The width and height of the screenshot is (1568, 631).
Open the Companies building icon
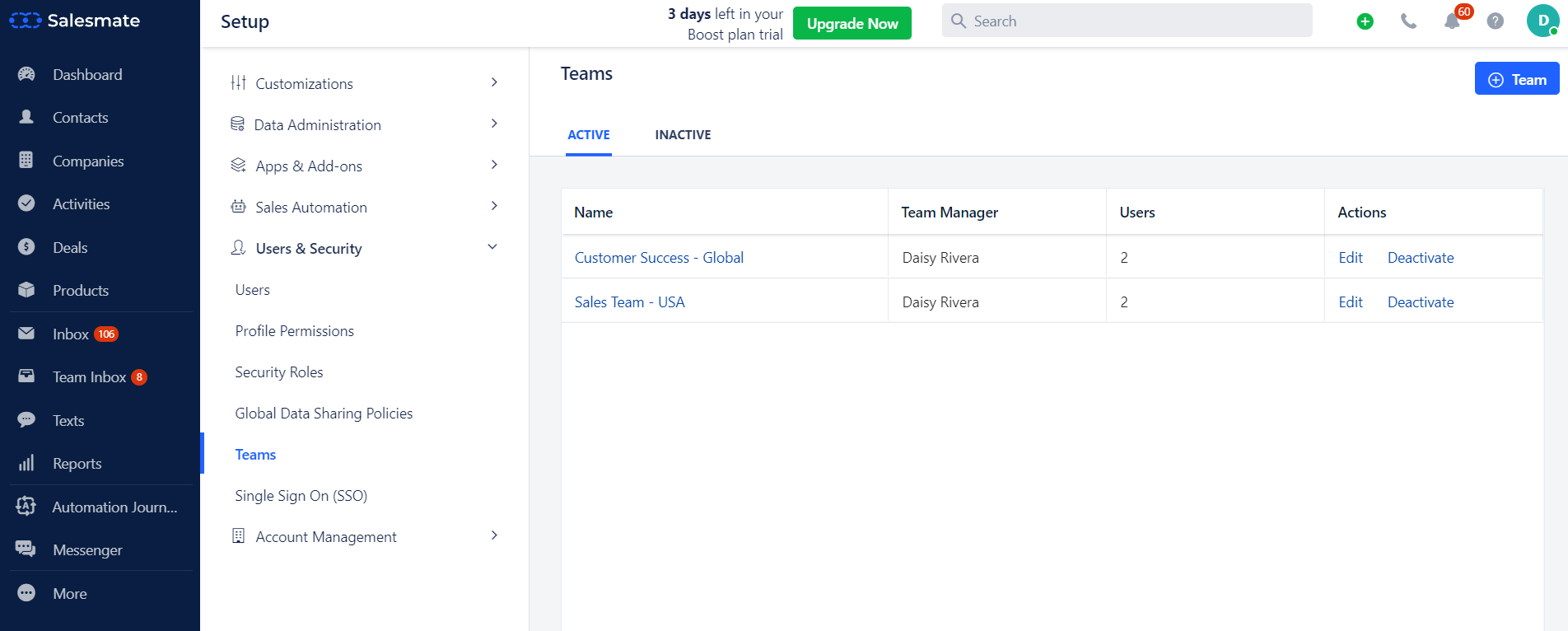point(26,161)
